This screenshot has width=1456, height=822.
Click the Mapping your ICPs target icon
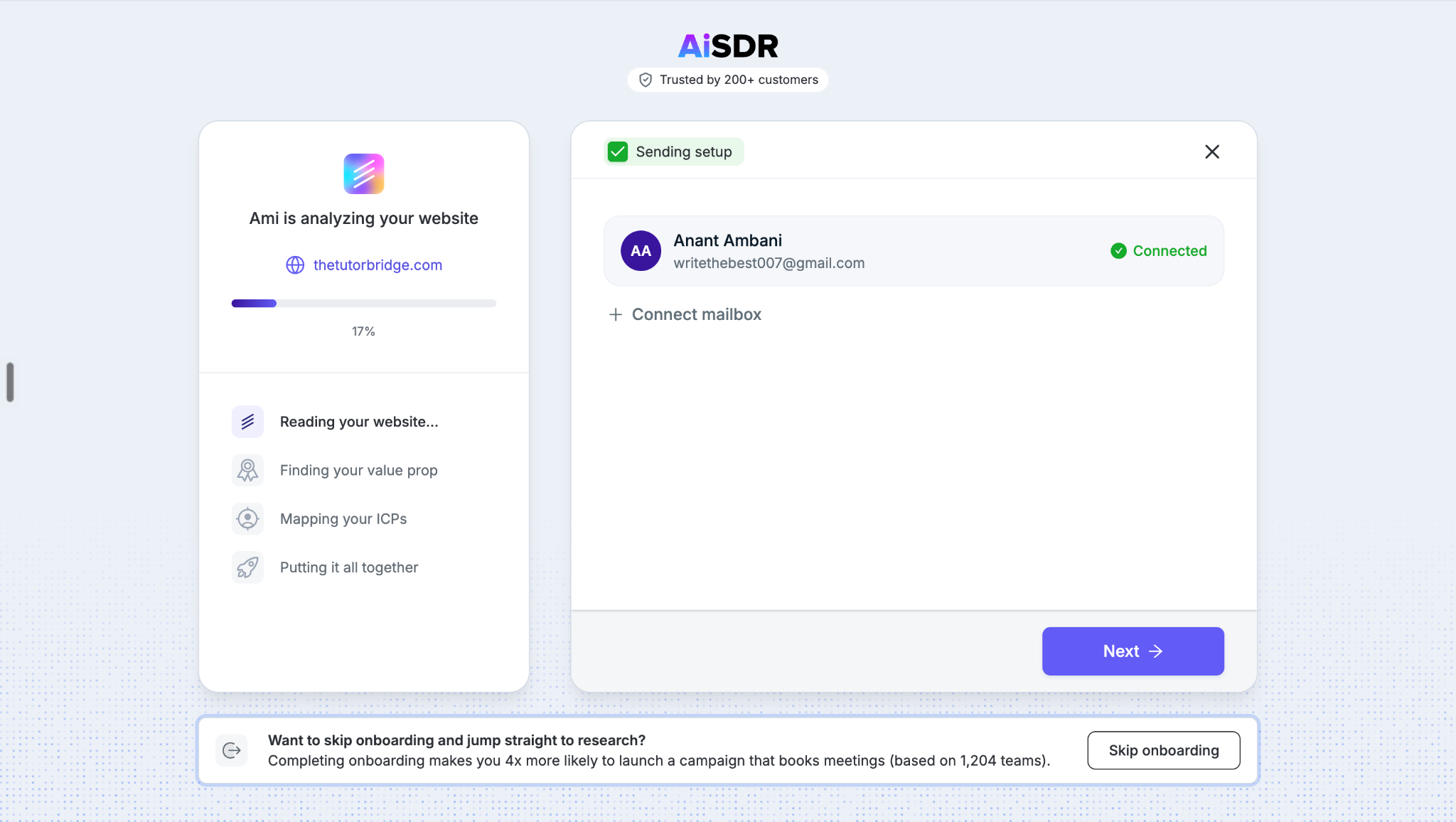(x=247, y=518)
